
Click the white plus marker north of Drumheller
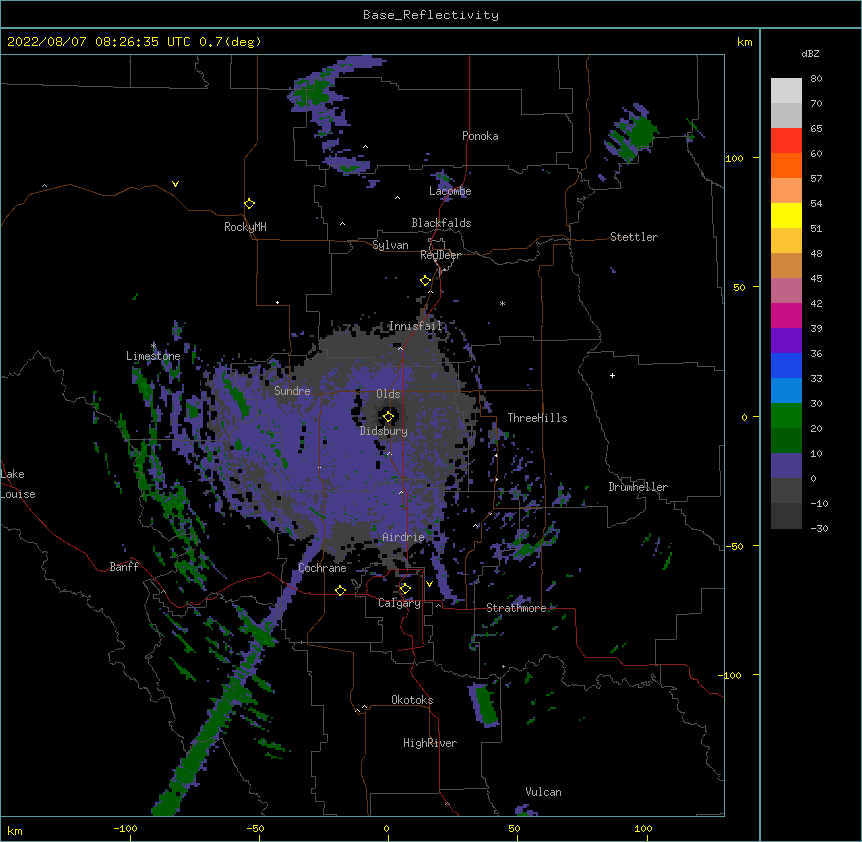pos(612,375)
